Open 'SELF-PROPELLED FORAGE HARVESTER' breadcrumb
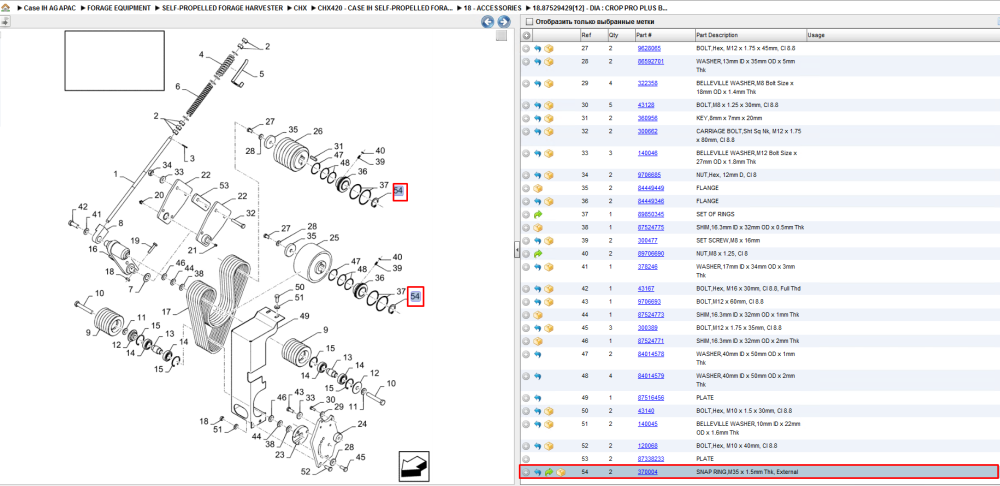Image resolution: width=1000 pixels, height=486 pixels. pyautogui.click(x=221, y=8)
